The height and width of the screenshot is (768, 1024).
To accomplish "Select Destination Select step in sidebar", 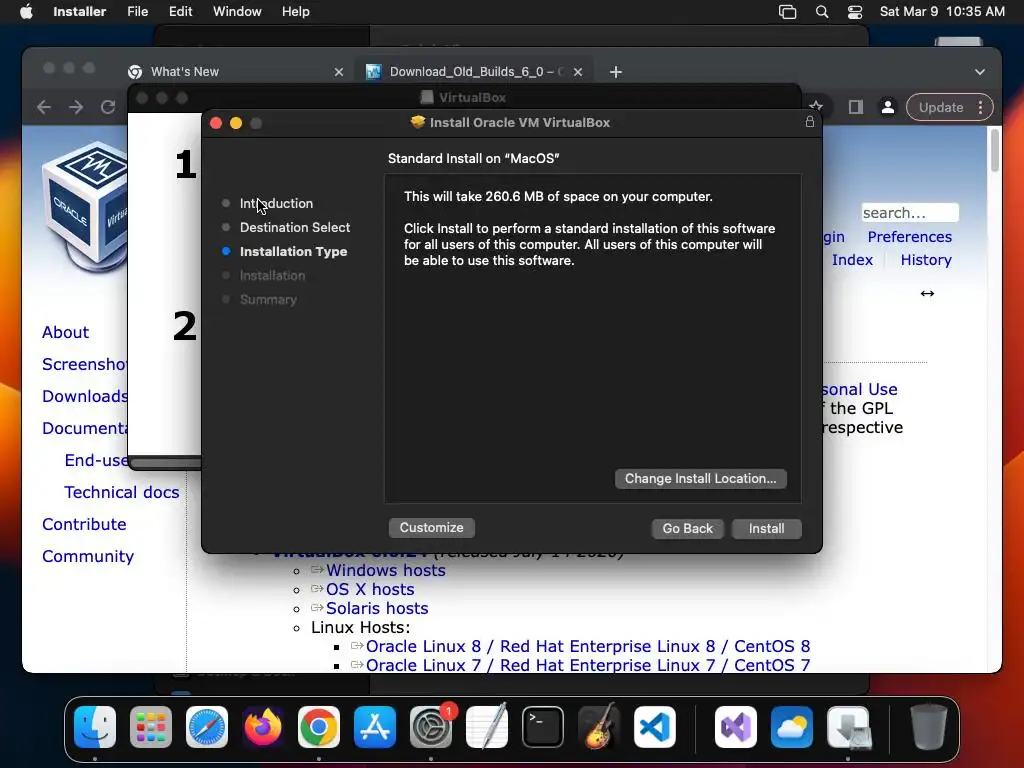I will pos(295,227).
